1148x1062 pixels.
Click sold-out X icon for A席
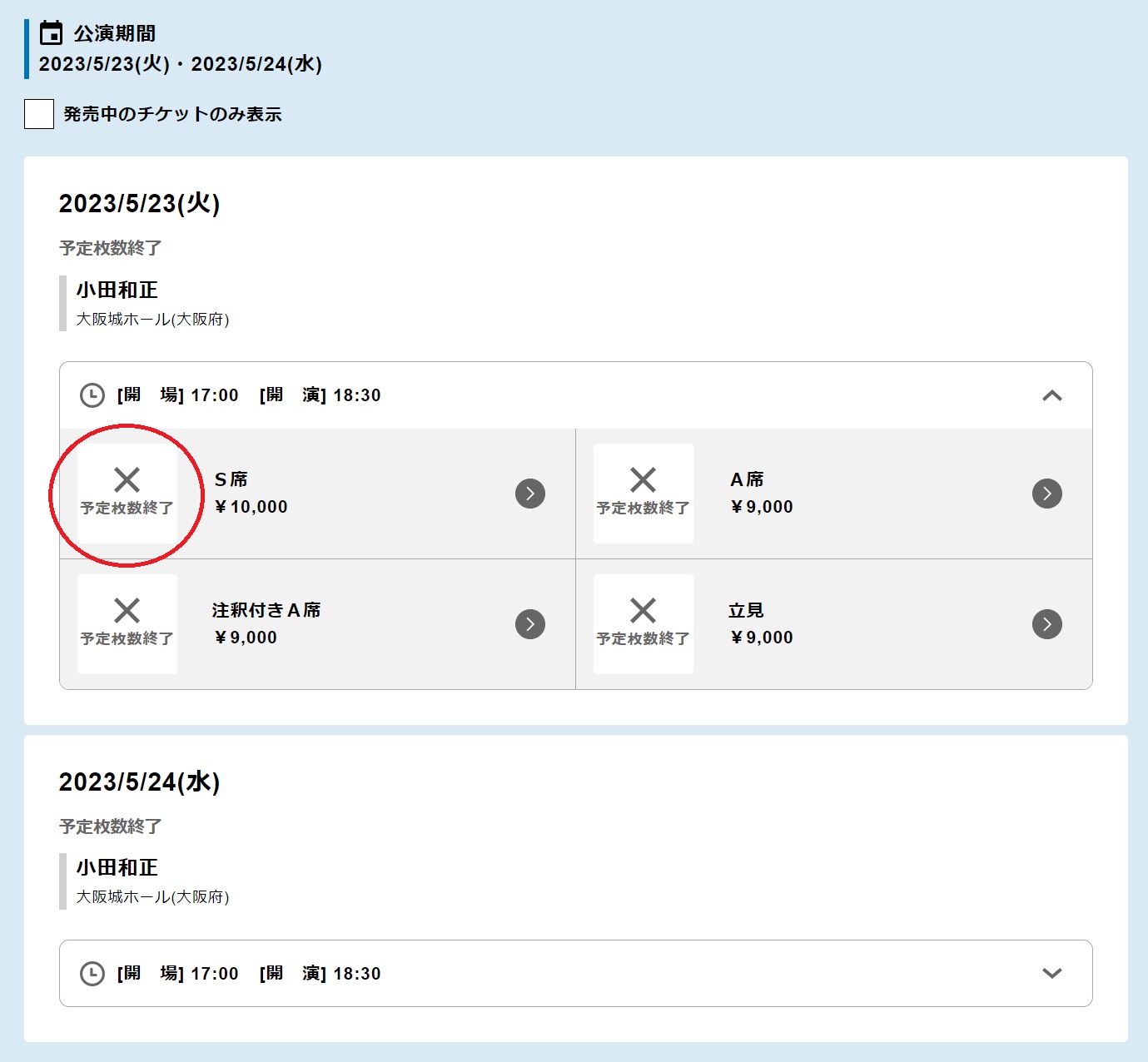point(643,480)
